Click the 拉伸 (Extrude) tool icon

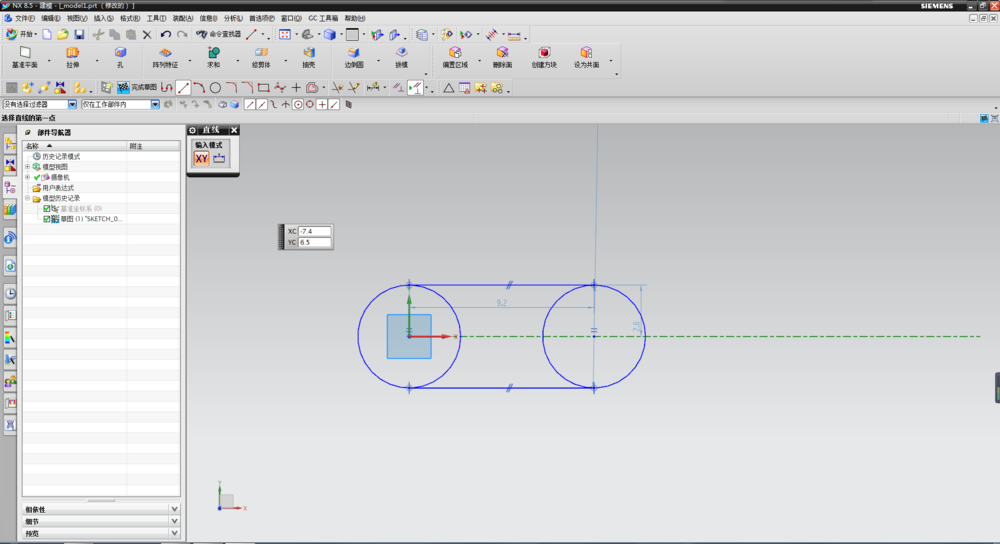(x=72, y=54)
